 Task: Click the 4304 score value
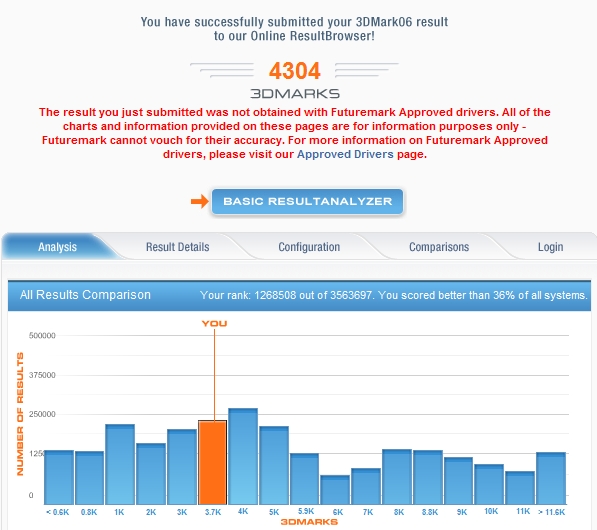coord(295,71)
